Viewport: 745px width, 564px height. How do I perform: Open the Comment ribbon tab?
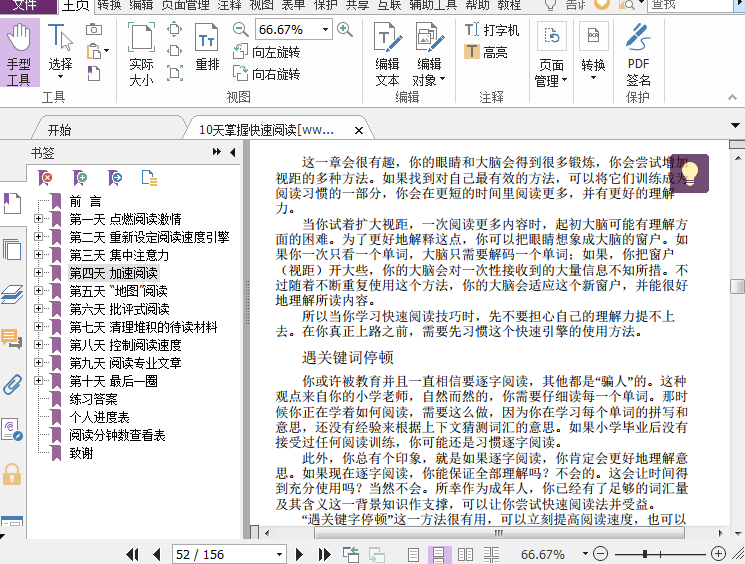229,6
